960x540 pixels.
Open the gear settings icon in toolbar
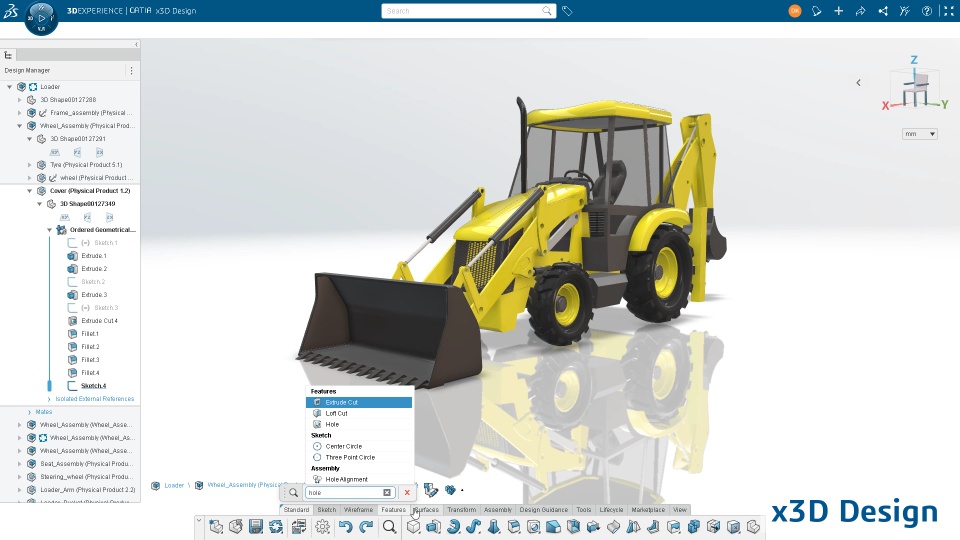coord(323,527)
